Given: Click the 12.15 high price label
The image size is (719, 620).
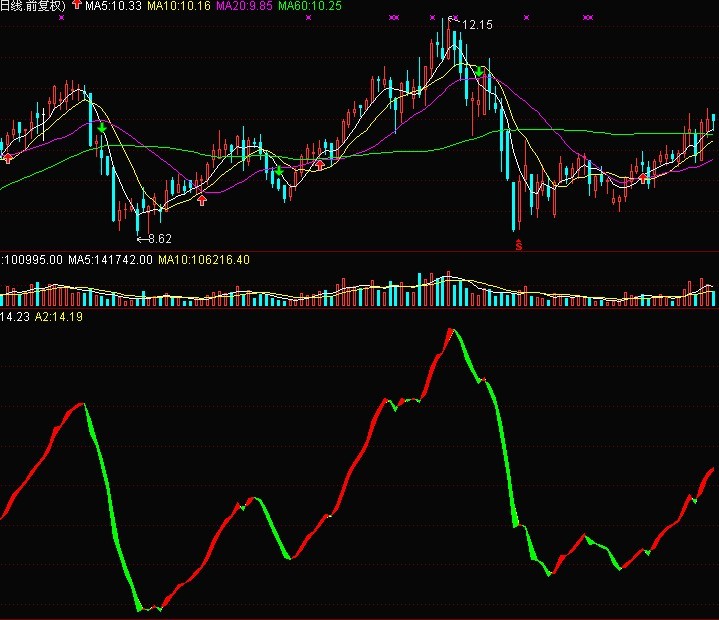Looking at the screenshot, I should 476,24.
